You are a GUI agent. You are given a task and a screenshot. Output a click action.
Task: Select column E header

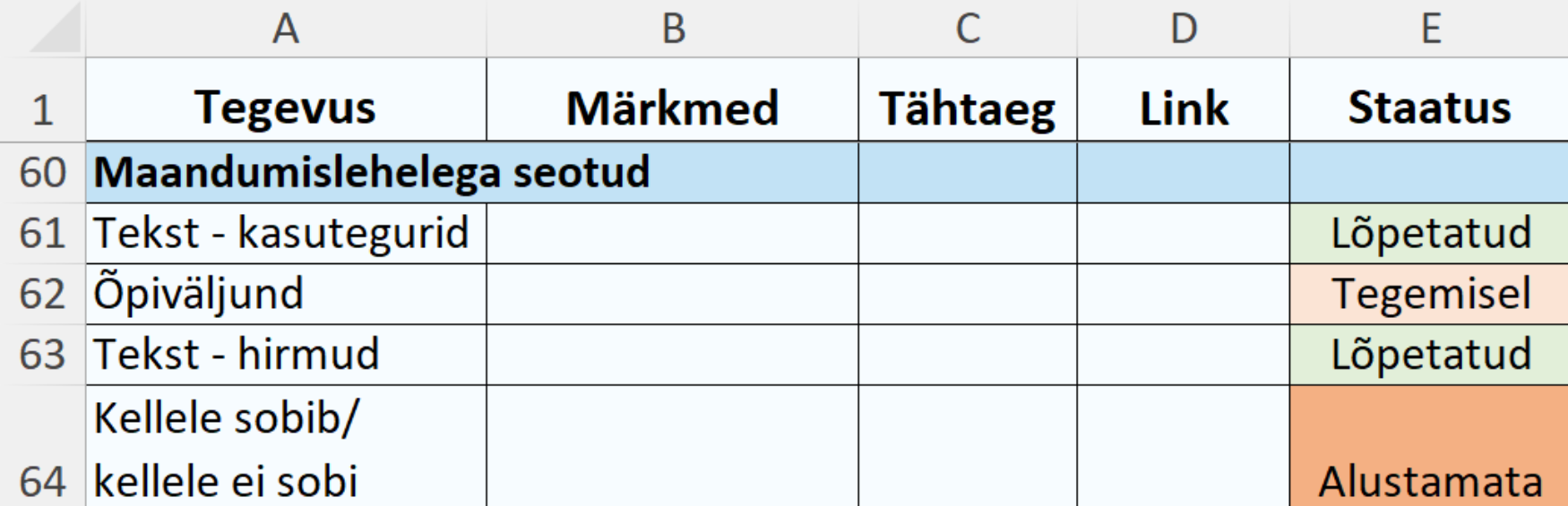point(1430,29)
